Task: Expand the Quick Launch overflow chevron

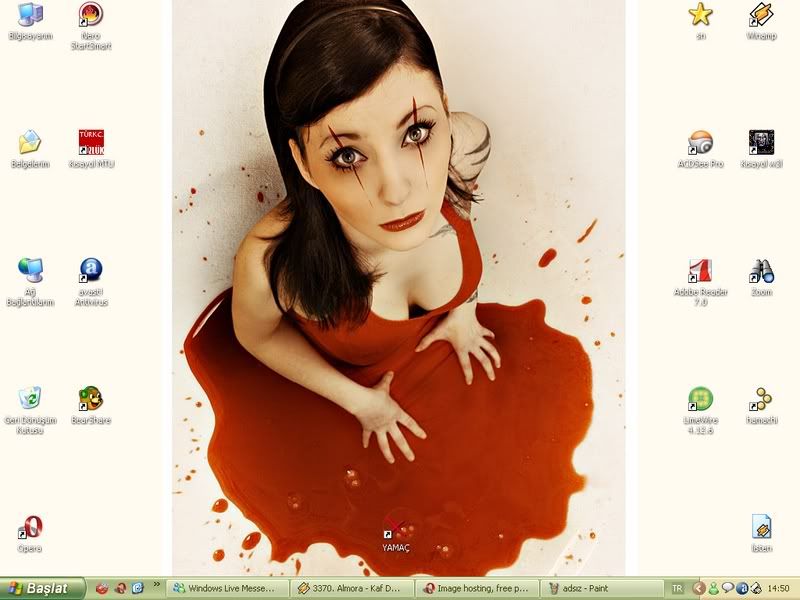Action: tap(156, 584)
